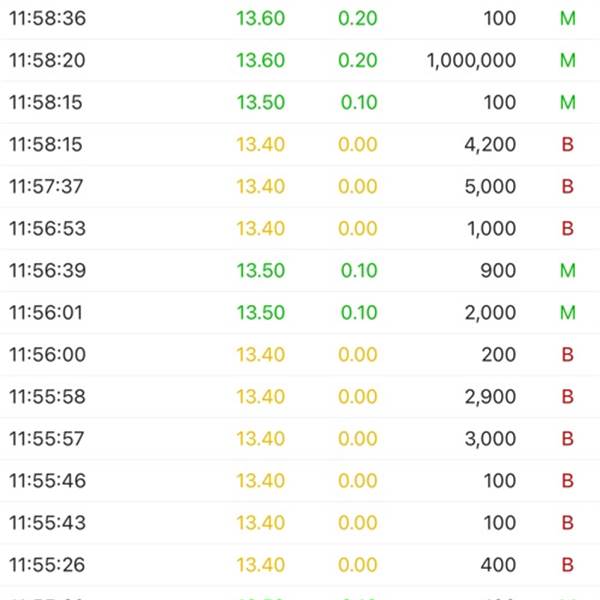600x600 pixels.
Task: Tap the 4,200 volume trade row
Action: [x=300, y=145]
